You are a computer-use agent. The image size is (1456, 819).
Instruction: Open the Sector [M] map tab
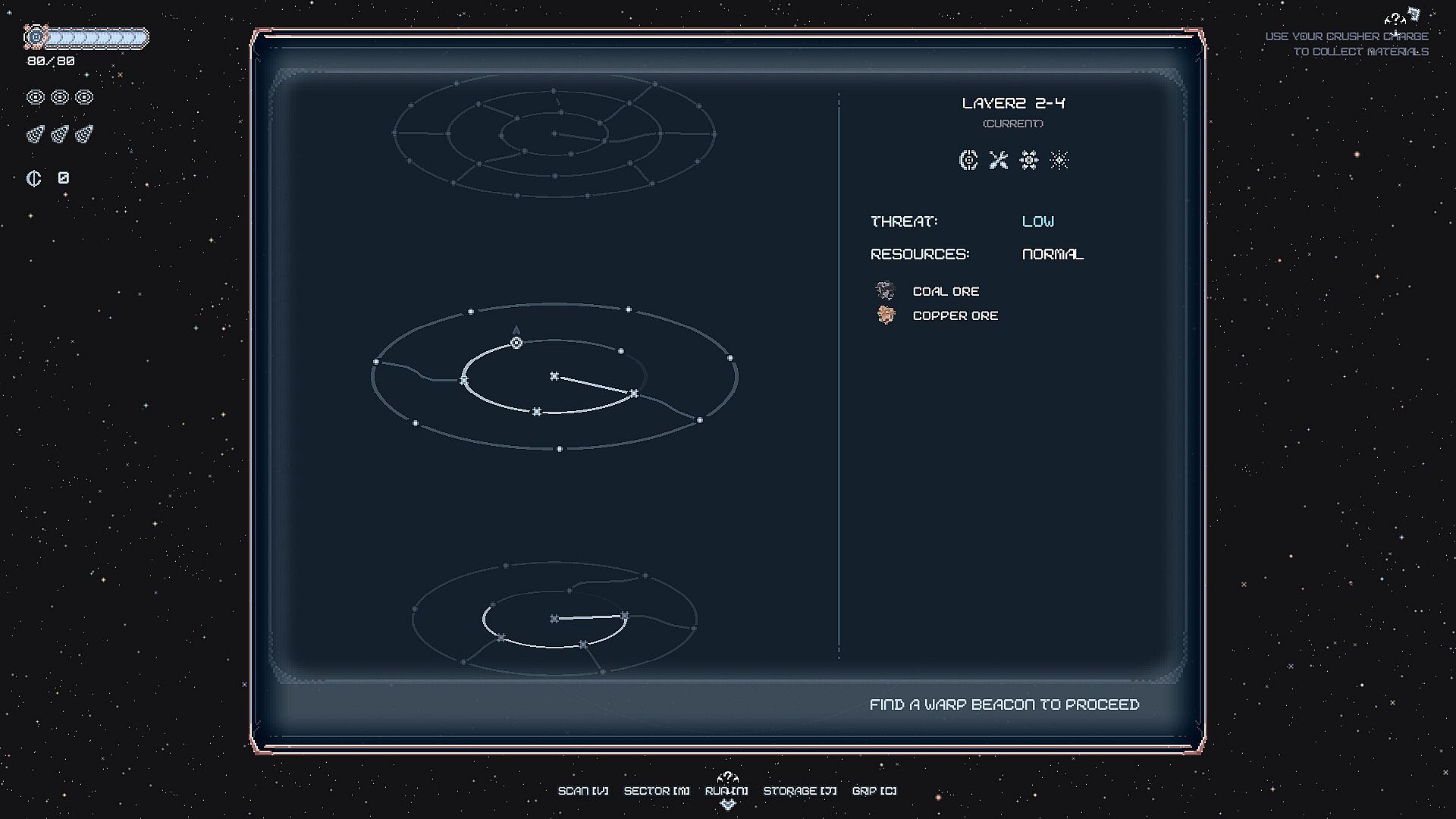[x=656, y=791]
